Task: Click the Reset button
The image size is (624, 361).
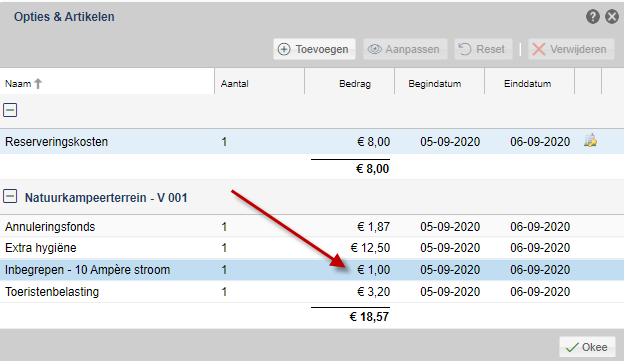Action: coord(483,49)
